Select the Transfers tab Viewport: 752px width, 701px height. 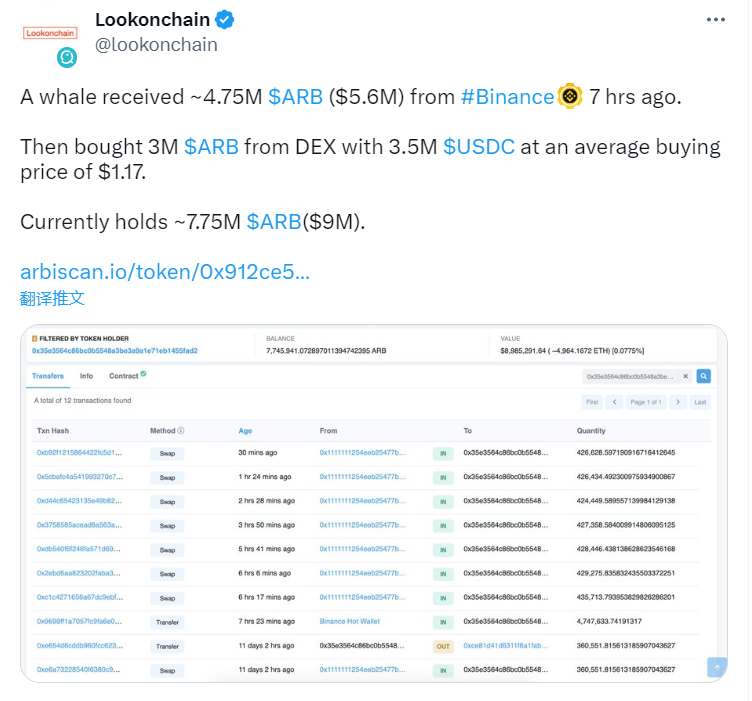[47, 376]
